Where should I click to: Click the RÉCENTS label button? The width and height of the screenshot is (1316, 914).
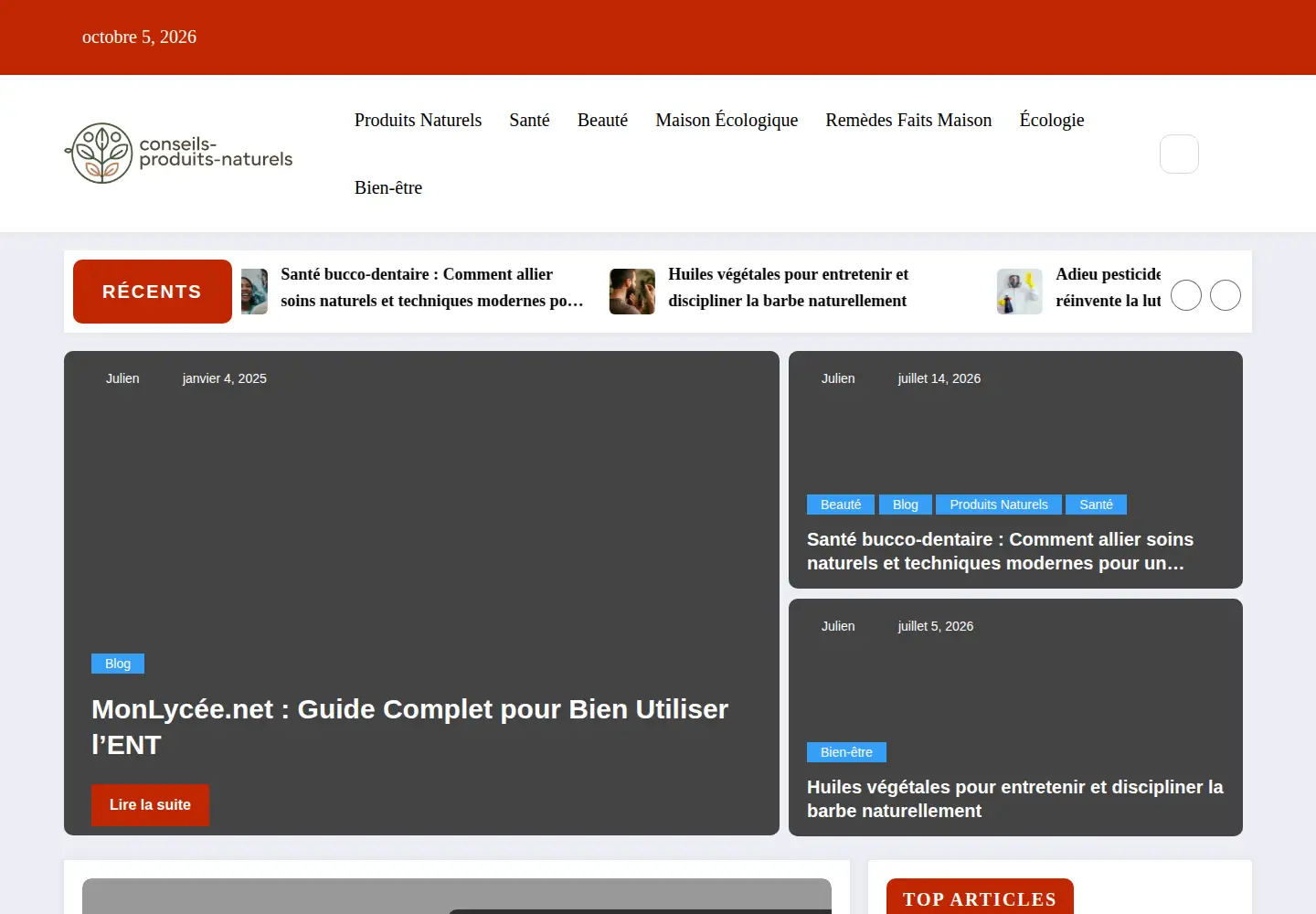point(153,292)
